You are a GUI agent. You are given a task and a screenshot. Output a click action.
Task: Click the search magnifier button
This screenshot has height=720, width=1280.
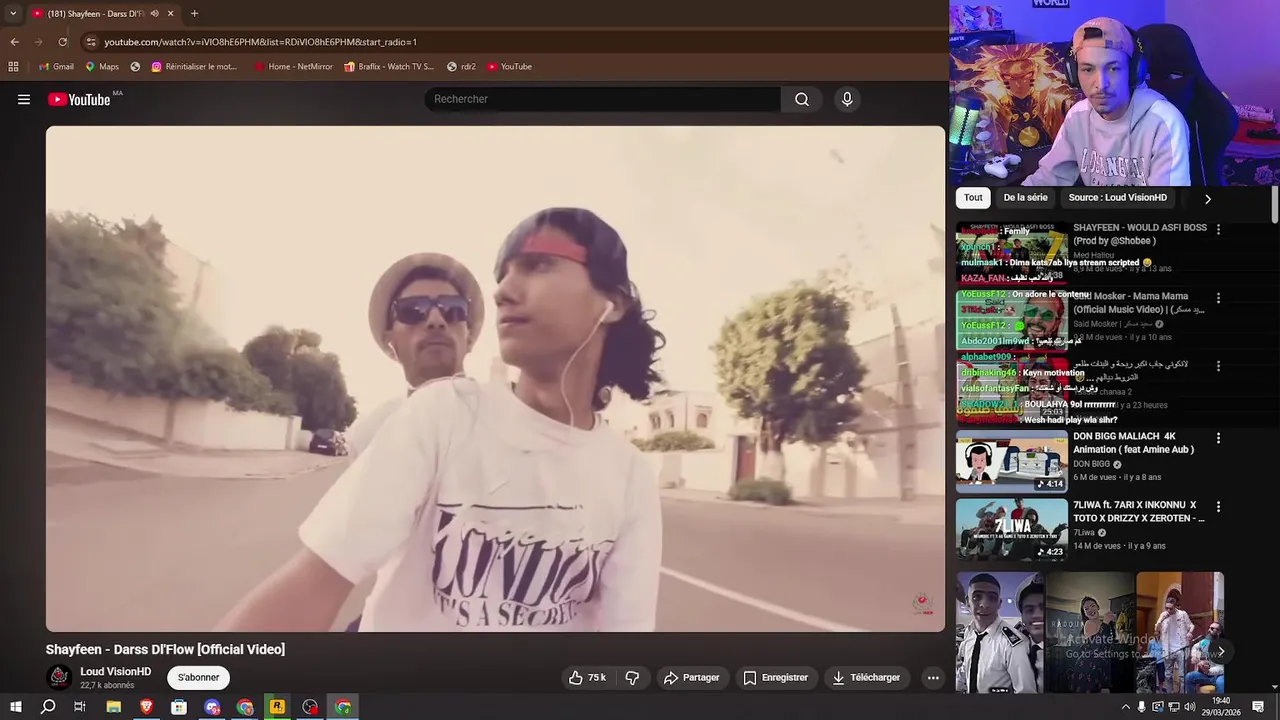(x=802, y=99)
